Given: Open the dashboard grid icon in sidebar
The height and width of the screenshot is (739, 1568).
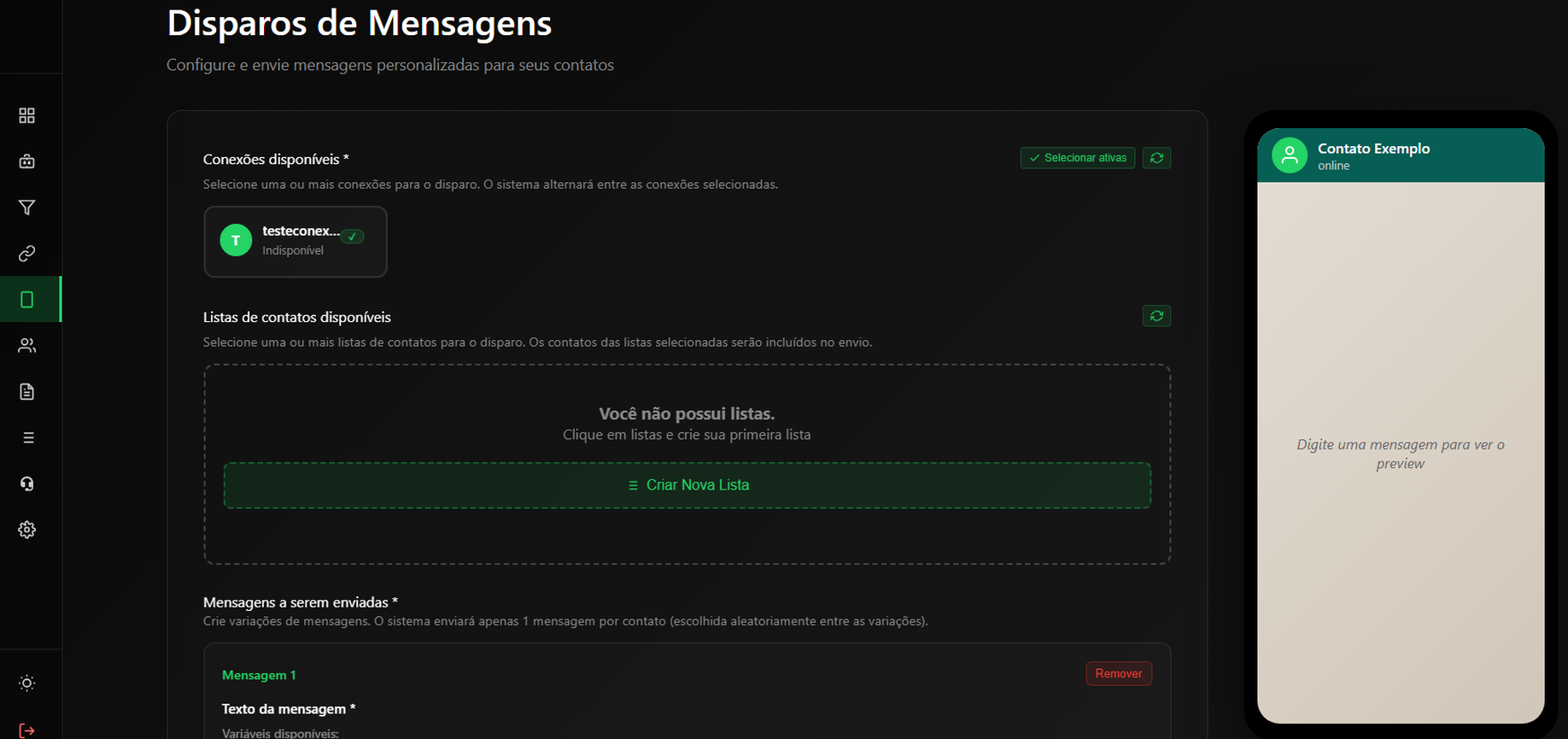Looking at the screenshot, I should [x=26, y=115].
